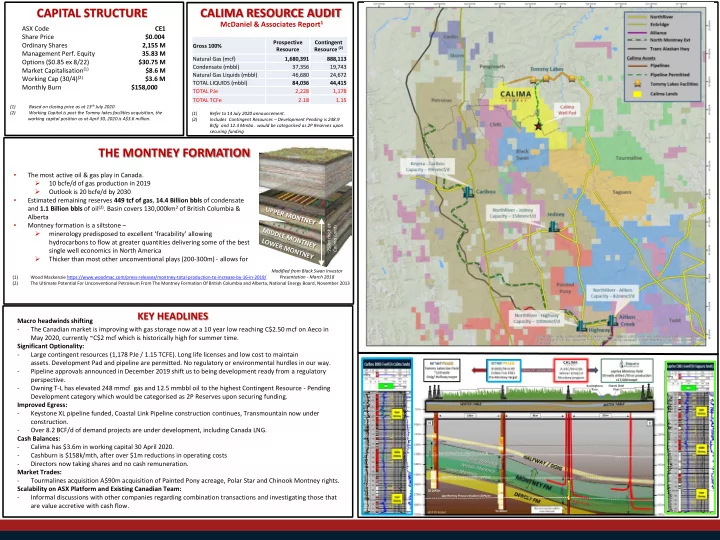This screenshot has height=540, width=720.
Task: Click the red CALIMA box above cross-section
Action: 571,371
